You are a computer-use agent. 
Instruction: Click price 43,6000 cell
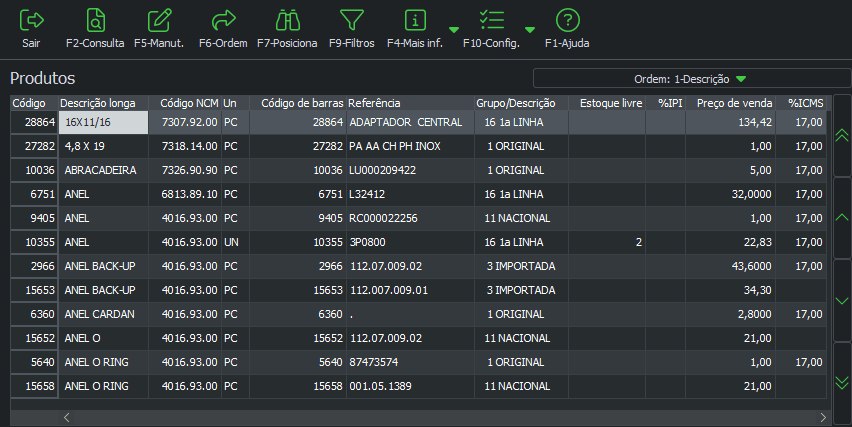point(730,266)
